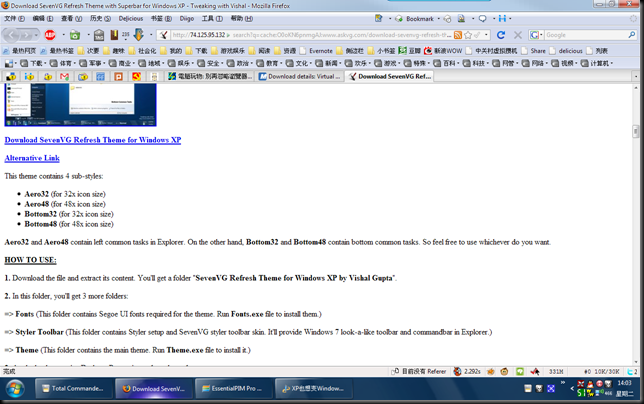Click the Adblock Plus ABP icon
This screenshot has height=404, width=644.
50,35
